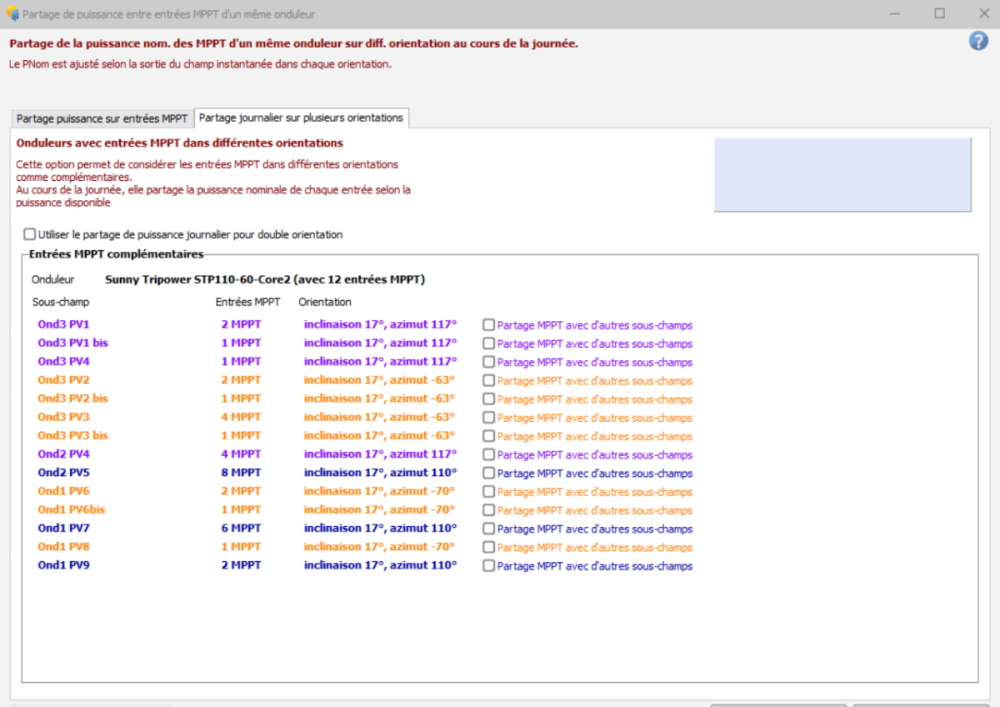Check MPPT sharing box for Ond1 PV9
The height and width of the screenshot is (707, 1000).
point(489,565)
